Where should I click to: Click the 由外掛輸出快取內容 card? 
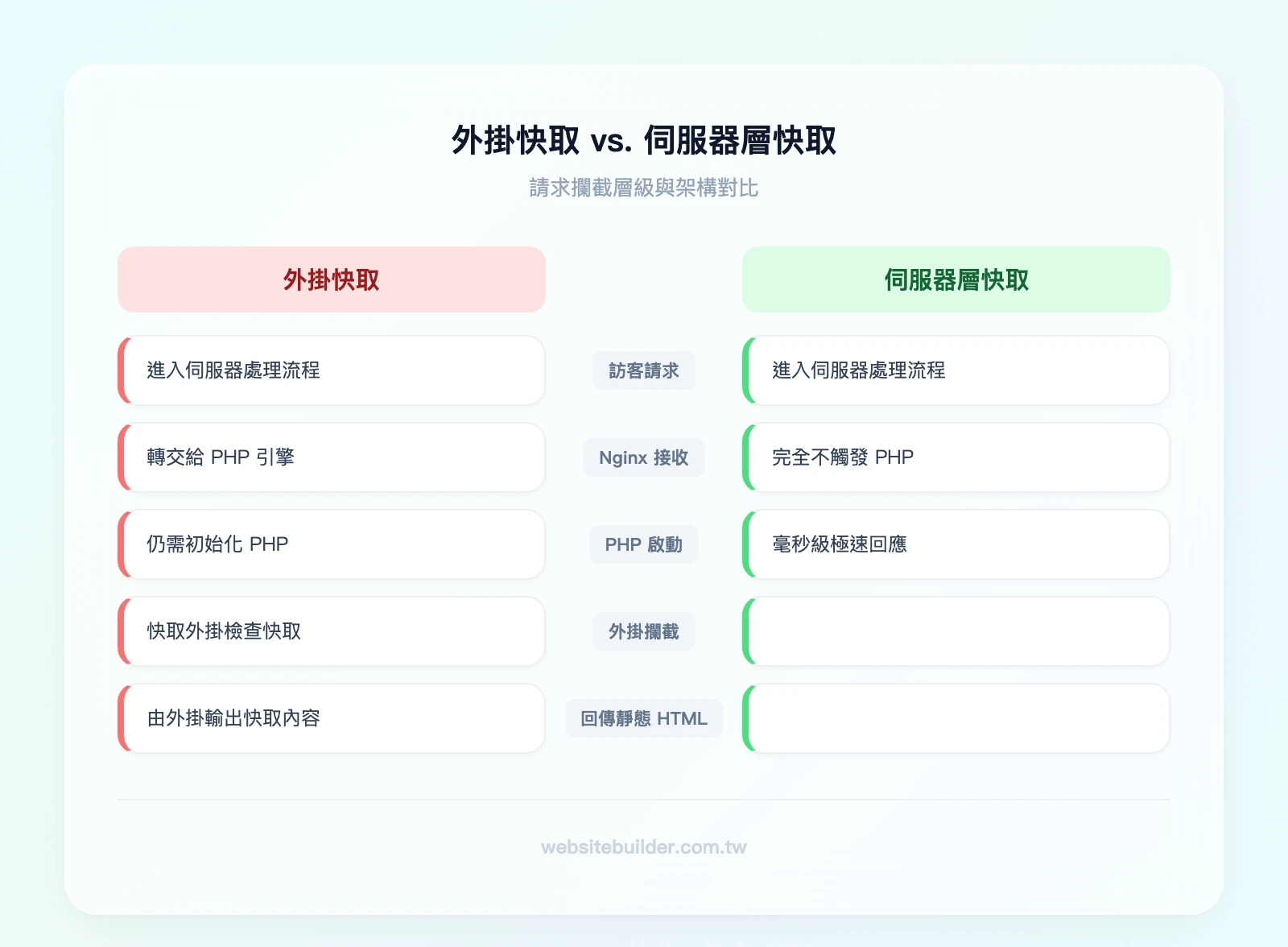331,718
